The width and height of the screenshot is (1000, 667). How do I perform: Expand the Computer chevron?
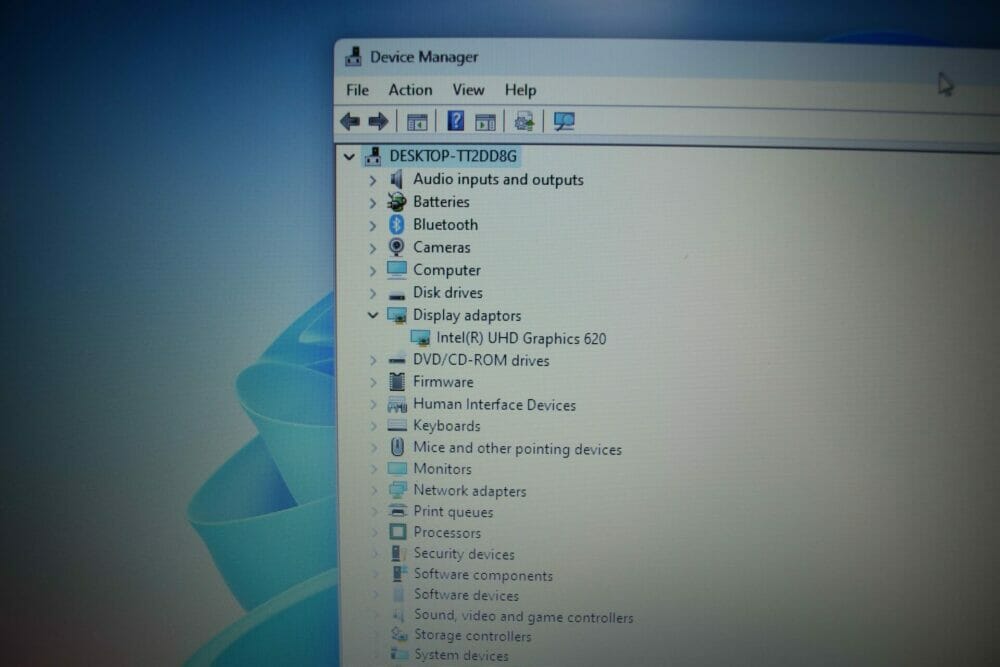(372, 270)
